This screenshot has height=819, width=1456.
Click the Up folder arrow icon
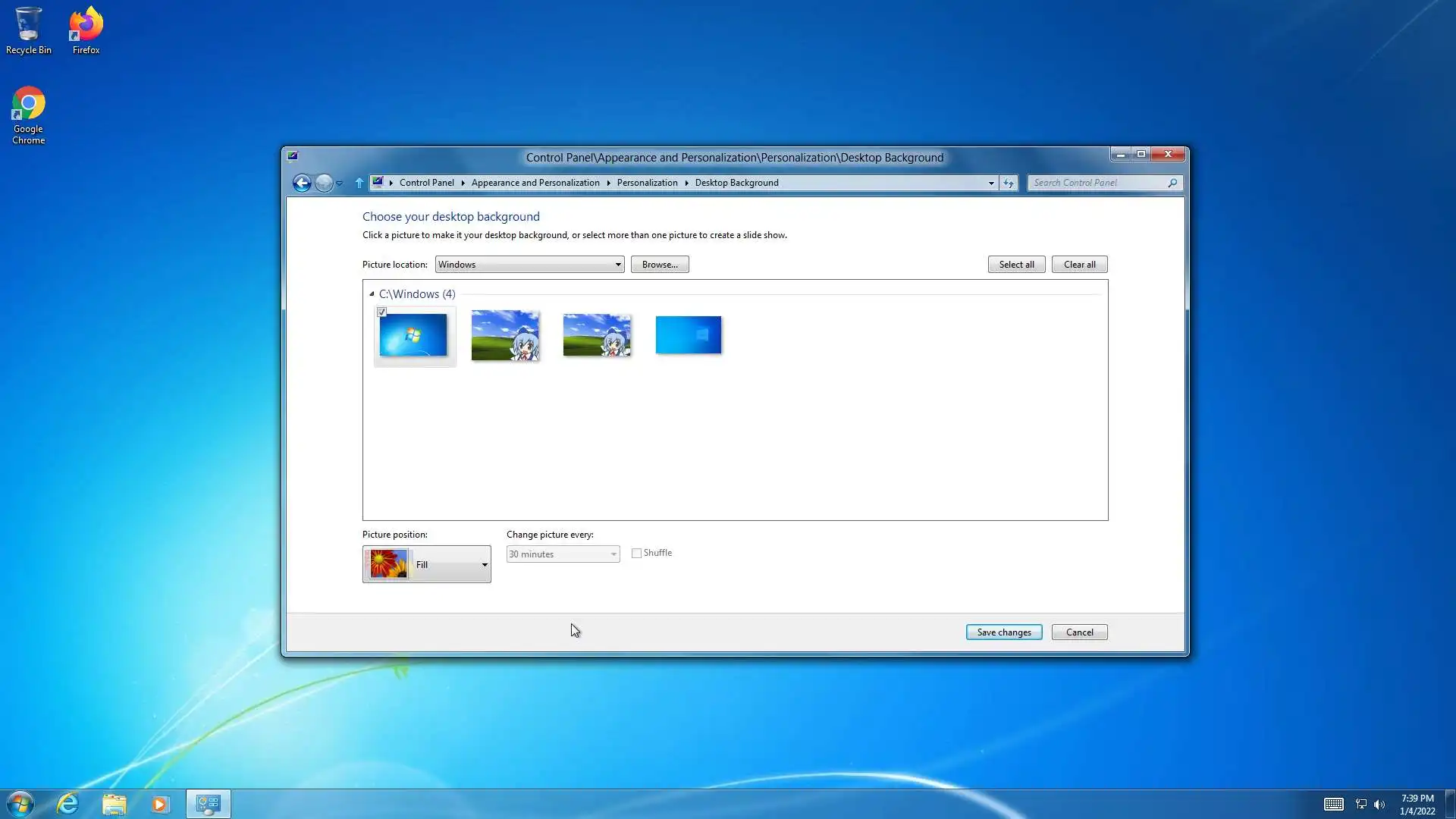click(x=359, y=183)
